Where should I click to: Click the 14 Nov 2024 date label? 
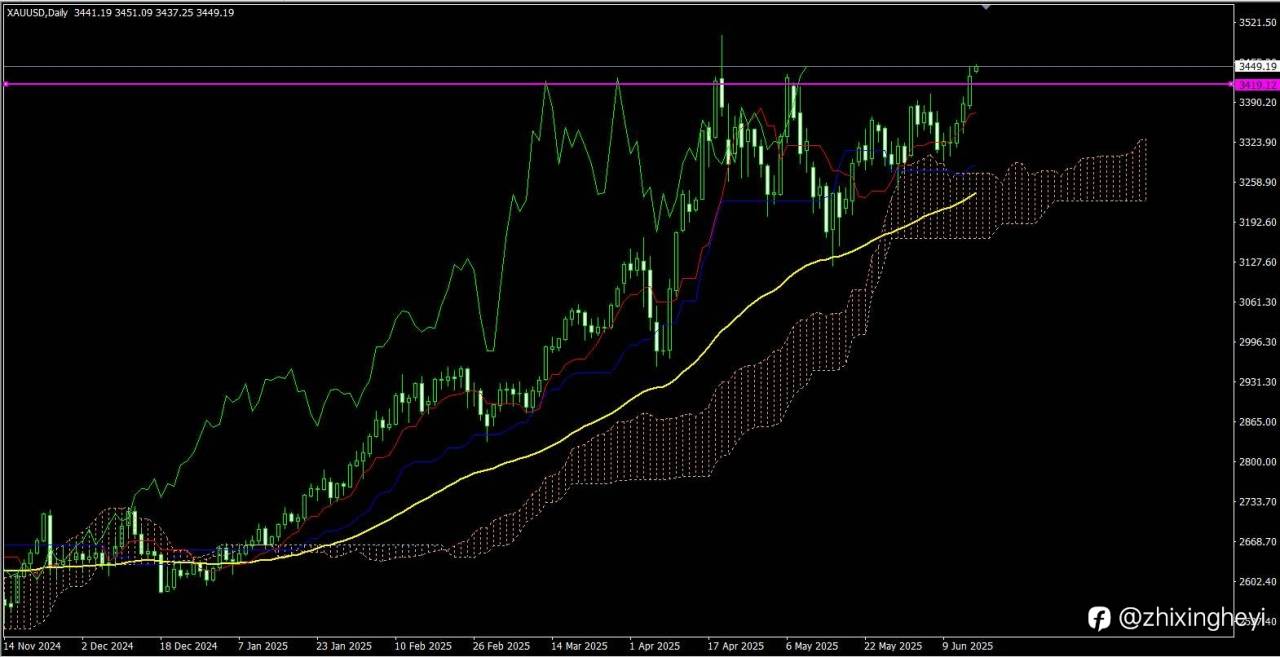tap(33, 646)
